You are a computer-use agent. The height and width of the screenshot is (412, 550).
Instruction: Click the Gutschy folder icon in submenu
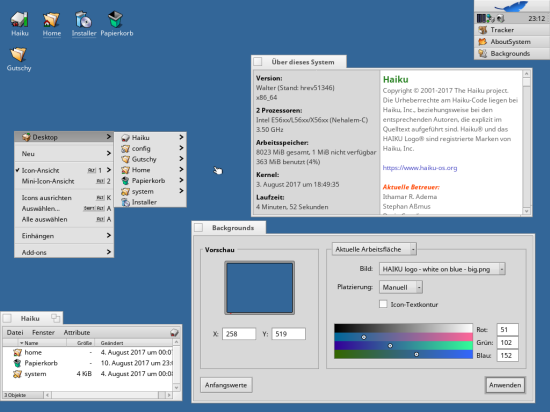[125, 159]
